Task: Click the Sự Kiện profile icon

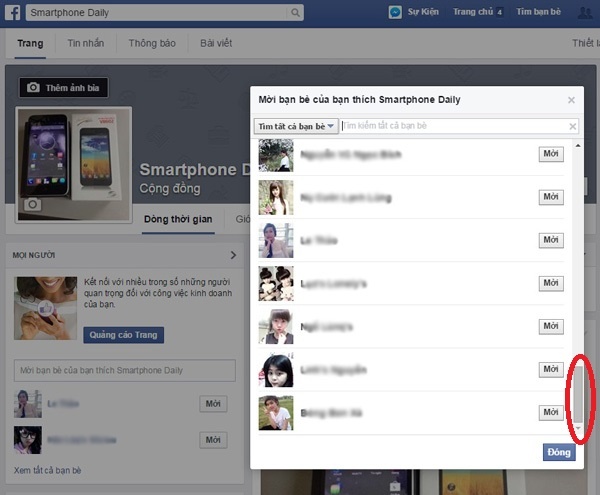Action: point(396,13)
